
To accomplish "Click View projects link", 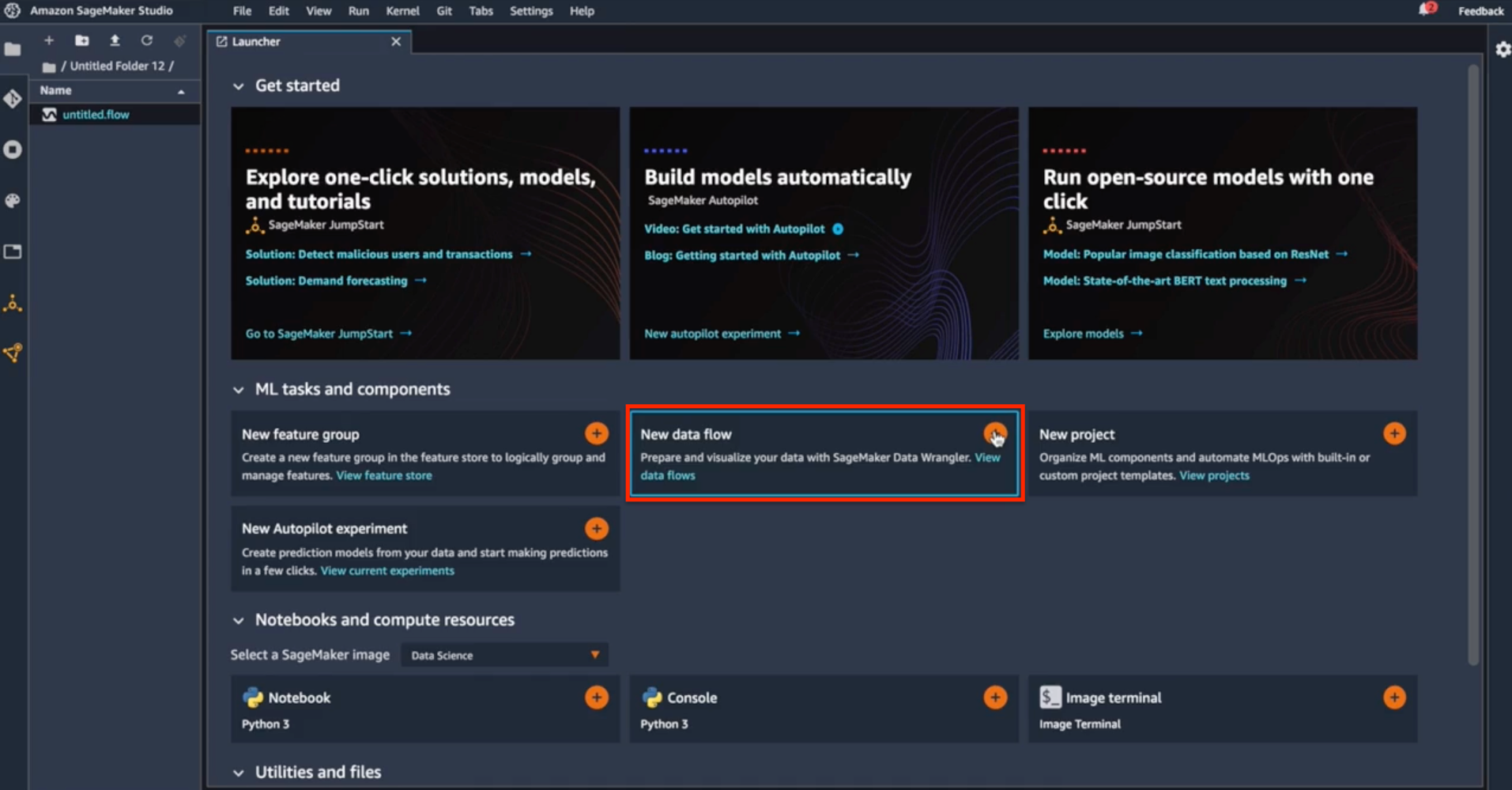I will (x=1214, y=475).
